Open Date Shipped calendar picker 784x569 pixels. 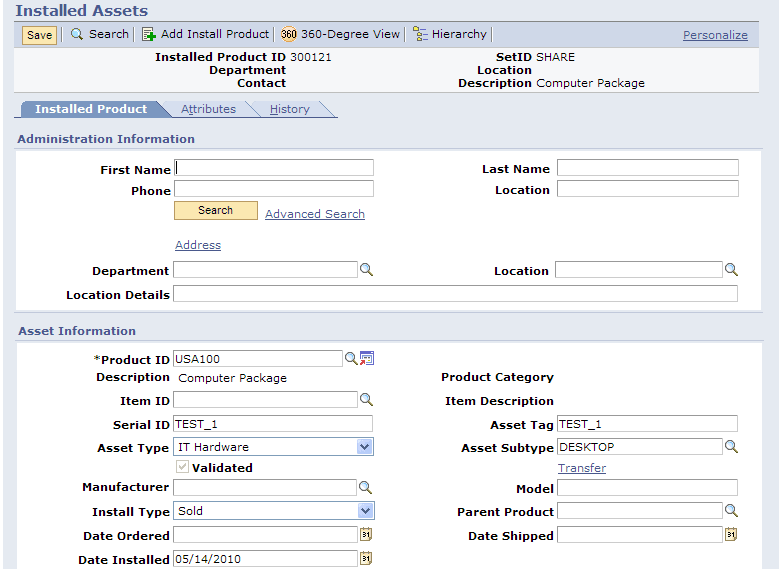tap(731, 534)
